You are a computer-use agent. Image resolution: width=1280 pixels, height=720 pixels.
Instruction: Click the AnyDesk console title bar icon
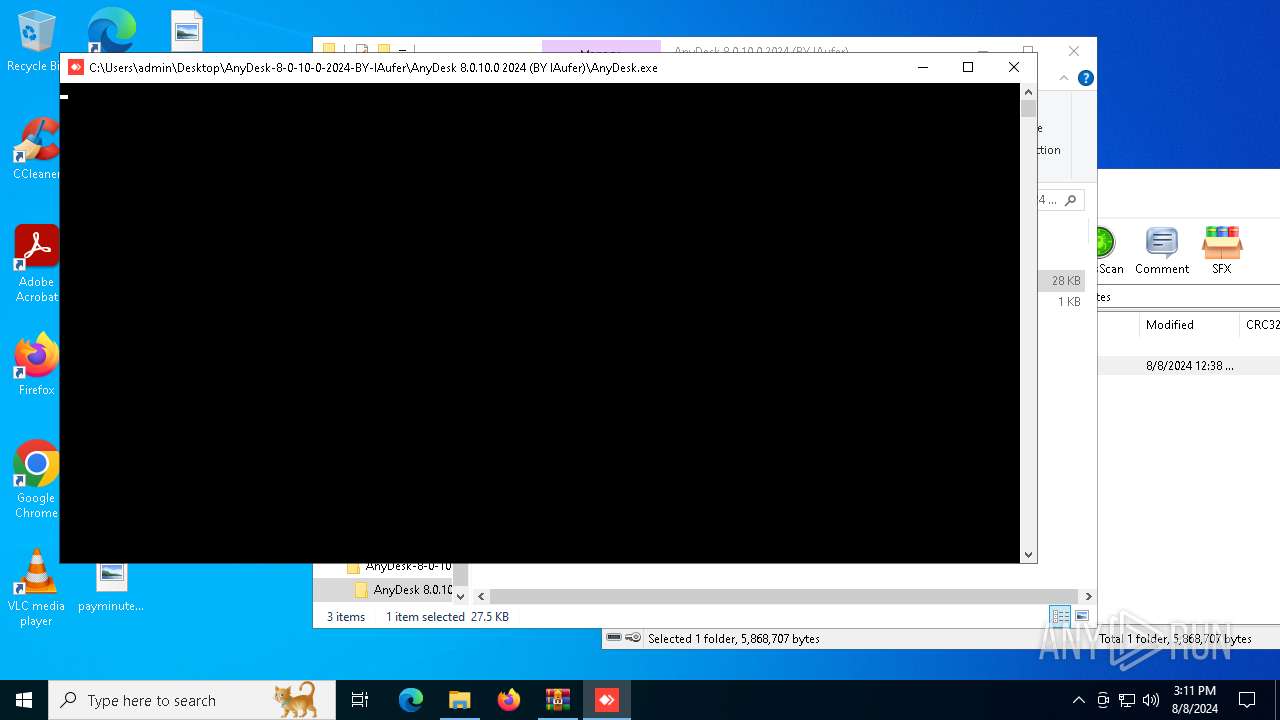[76, 67]
